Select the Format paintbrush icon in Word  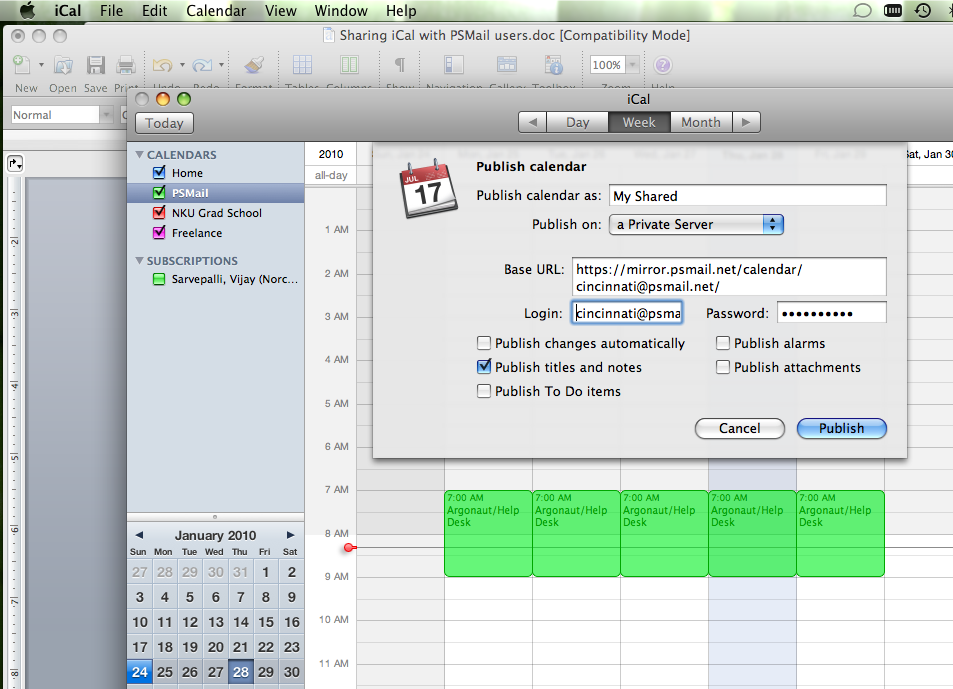(x=253, y=65)
